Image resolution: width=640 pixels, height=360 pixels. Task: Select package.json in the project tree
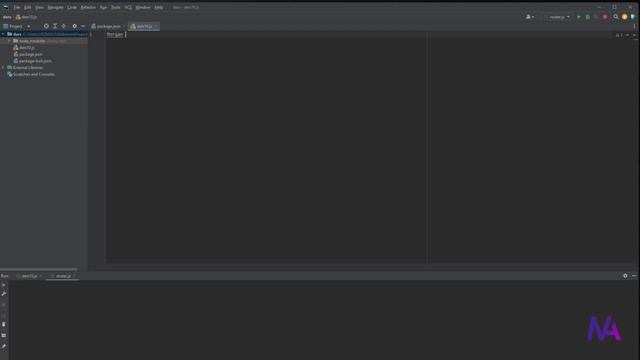coord(28,54)
